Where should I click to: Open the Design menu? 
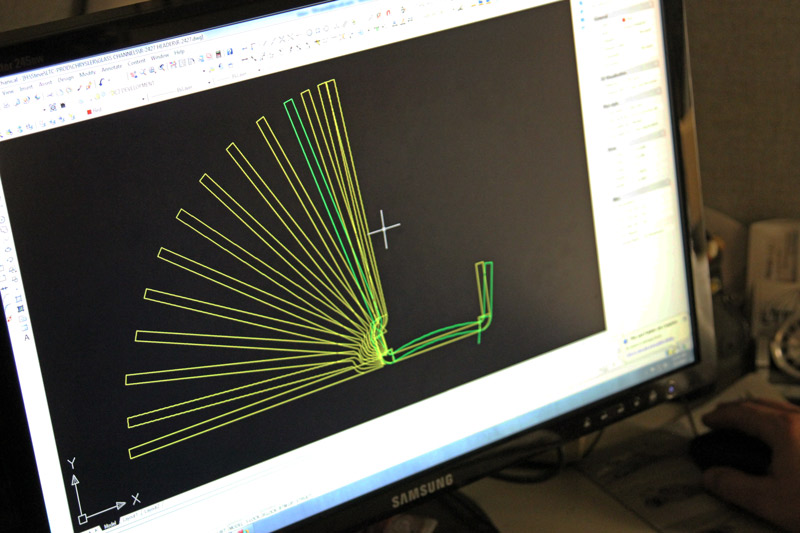click(x=66, y=79)
